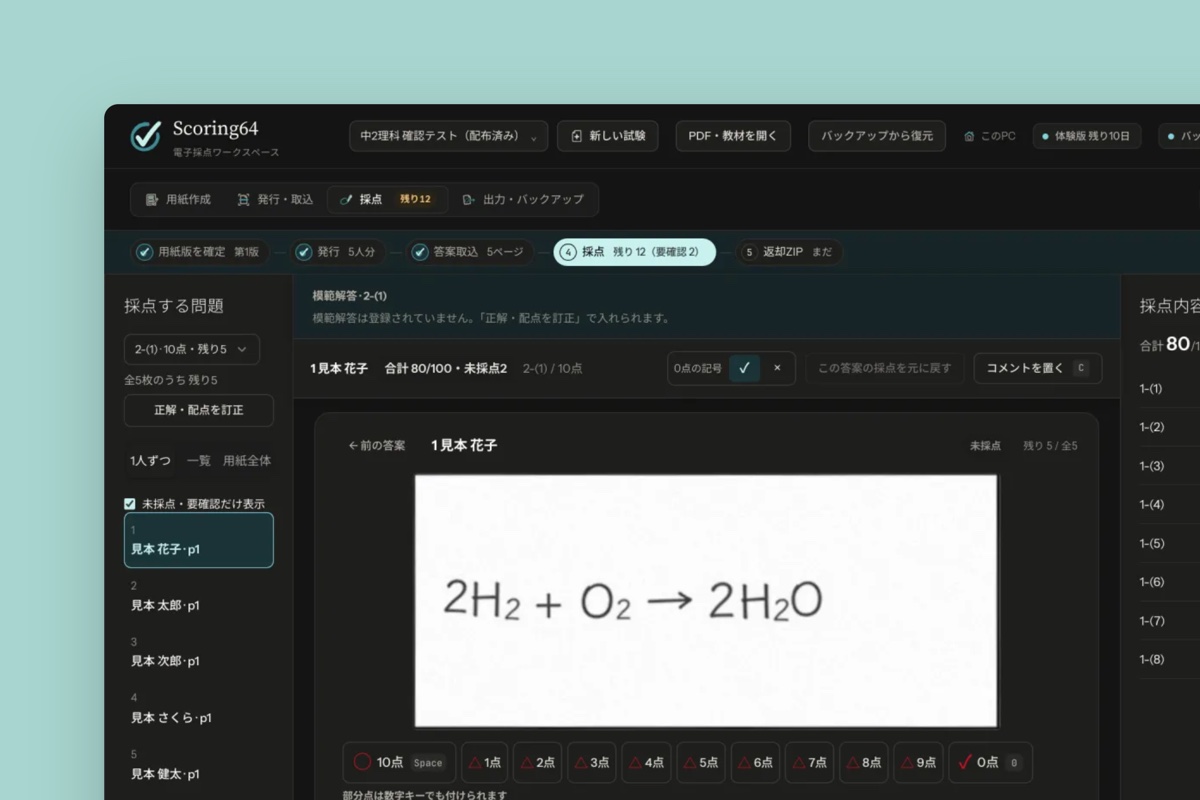The image size is (1200, 800).
Task: Switch to 一覧 view
Action: tap(199, 461)
